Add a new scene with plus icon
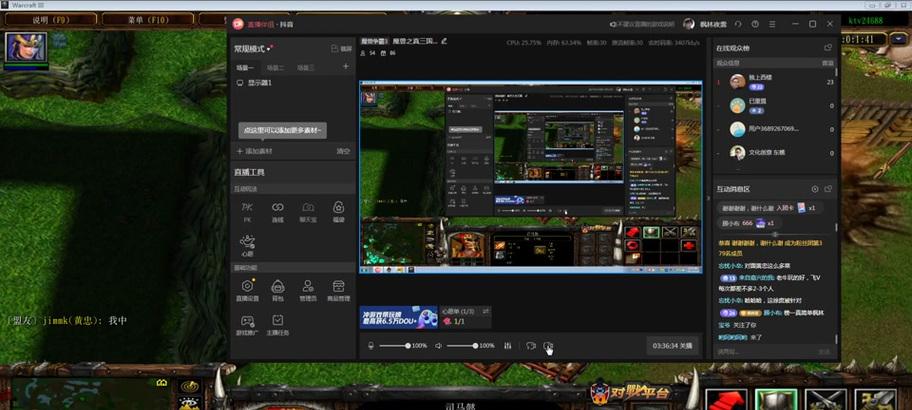The image size is (912, 410). click(x=345, y=66)
